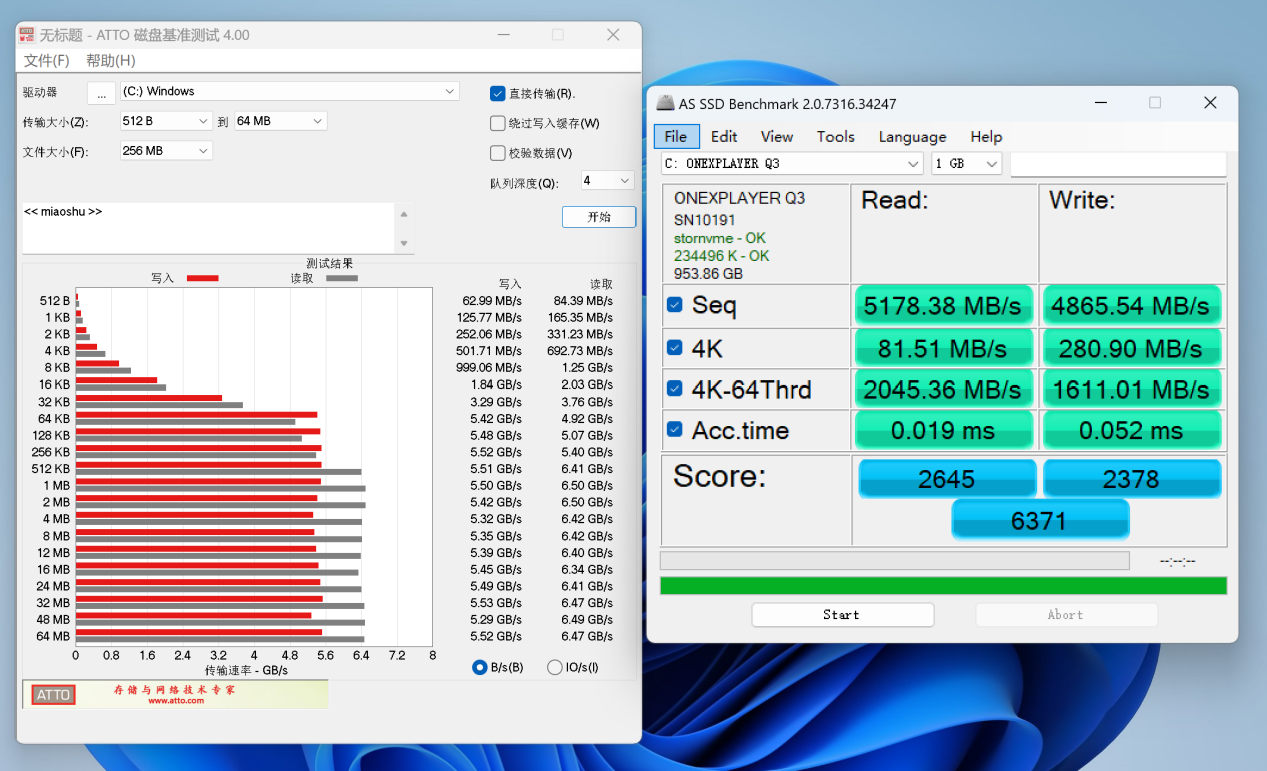Click the AS SSD Benchmark title icon
This screenshot has height=771, width=1267.
click(665, 104)
